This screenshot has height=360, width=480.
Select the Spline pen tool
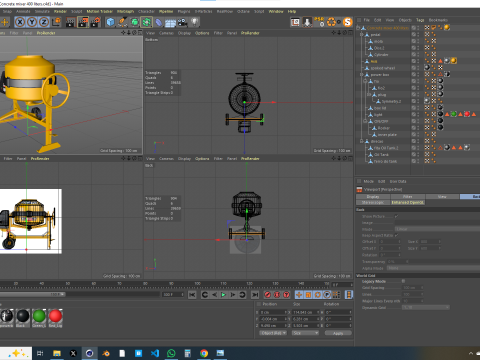pos(122,22)
